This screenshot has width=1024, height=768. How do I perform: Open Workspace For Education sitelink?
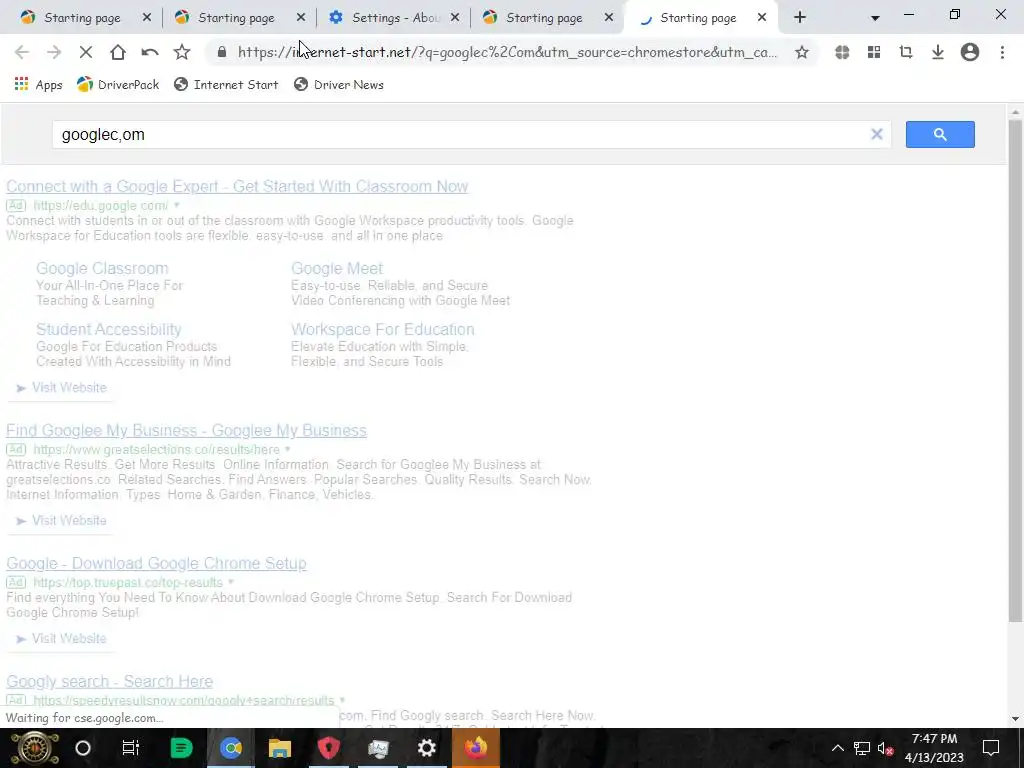point(383,330)
